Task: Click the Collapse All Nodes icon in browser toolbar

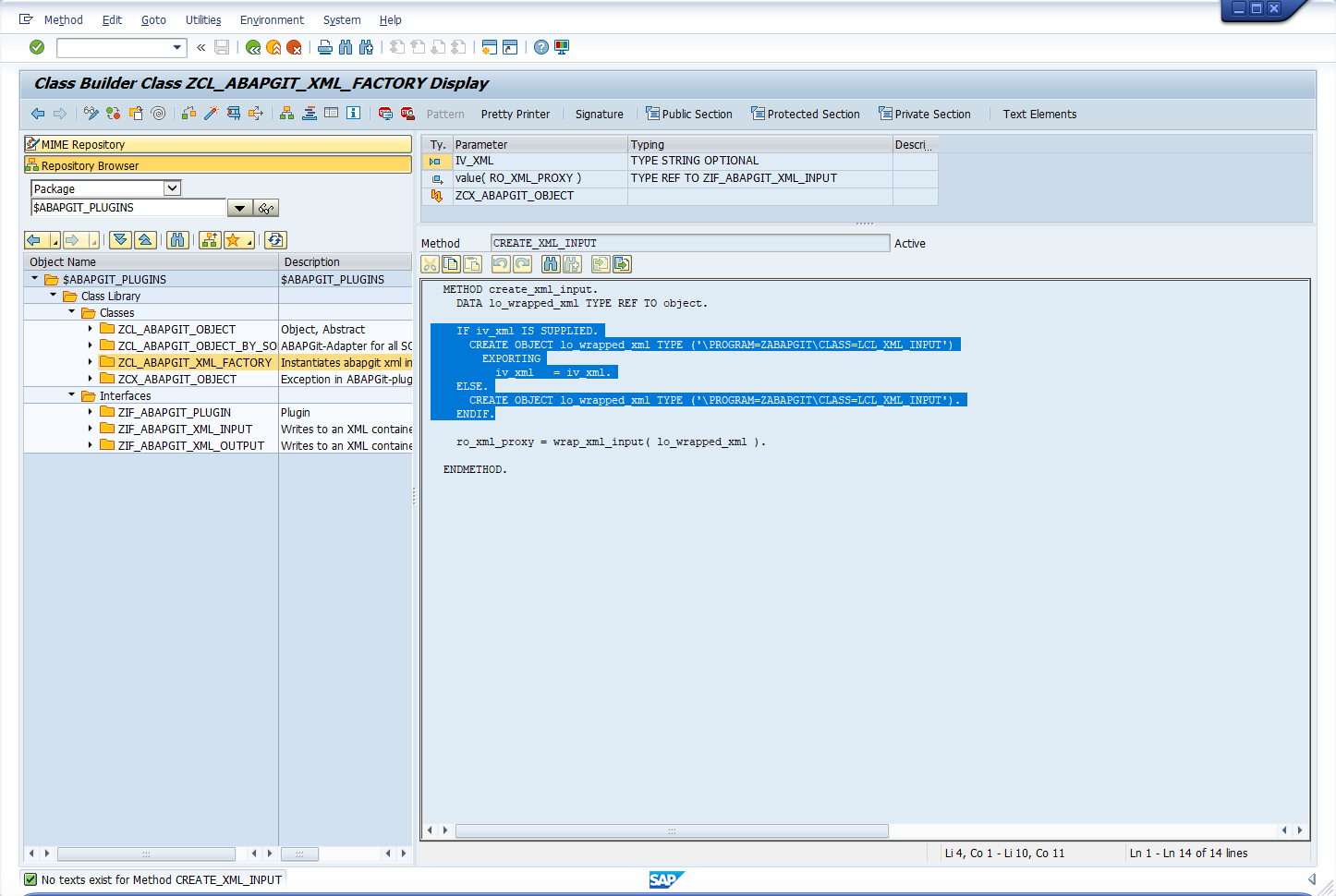Action: (x=145, y=240)
